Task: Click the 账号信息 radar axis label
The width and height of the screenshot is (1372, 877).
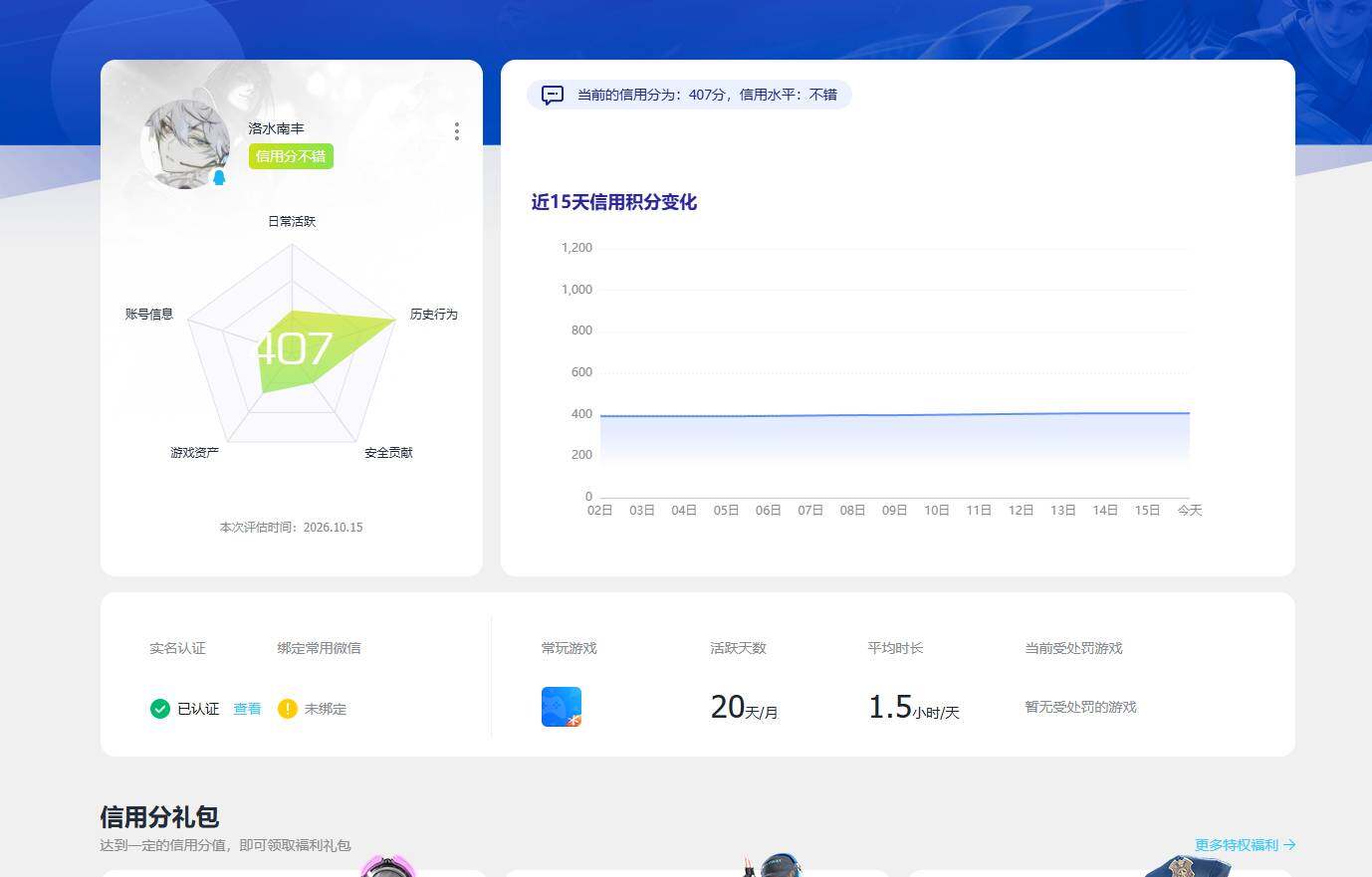Action: pos(149,314)
